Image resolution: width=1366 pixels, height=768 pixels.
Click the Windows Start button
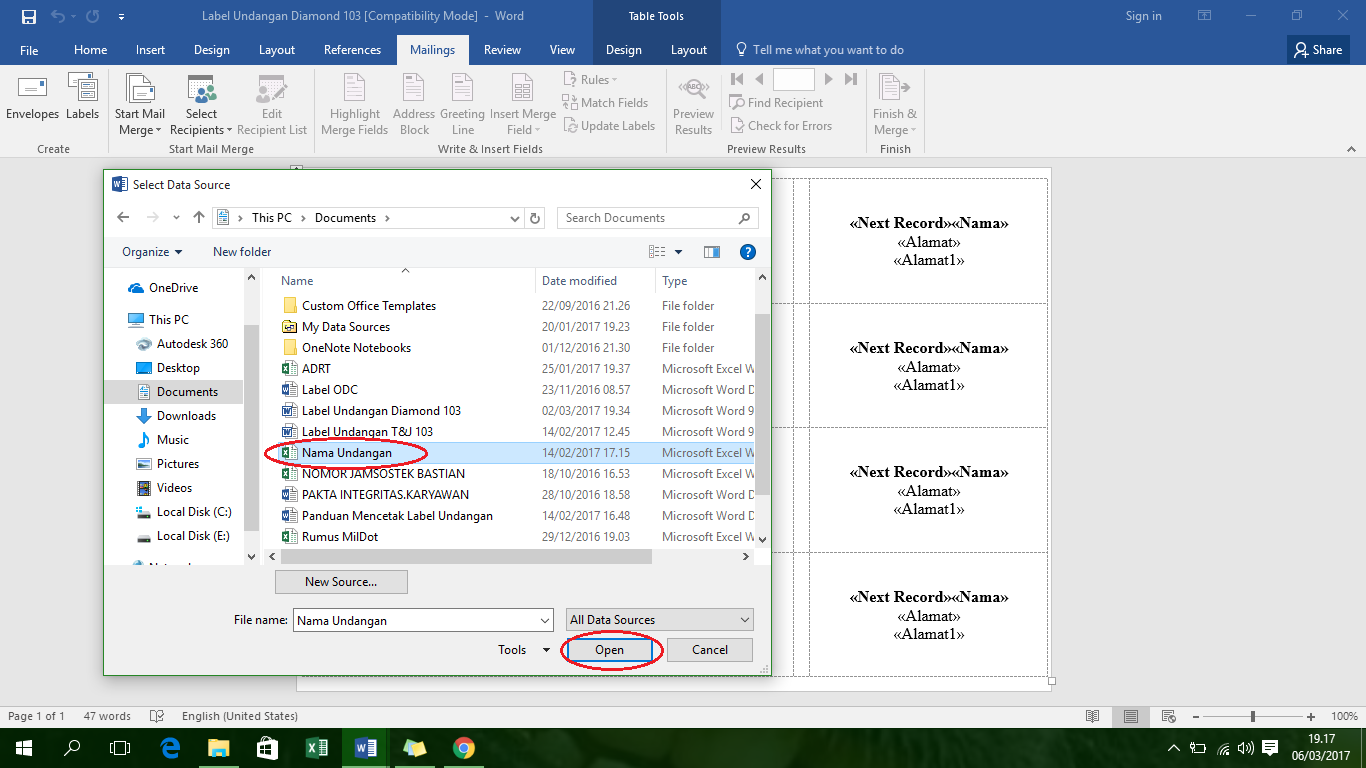pyautogui.click(x=23, y=747)
